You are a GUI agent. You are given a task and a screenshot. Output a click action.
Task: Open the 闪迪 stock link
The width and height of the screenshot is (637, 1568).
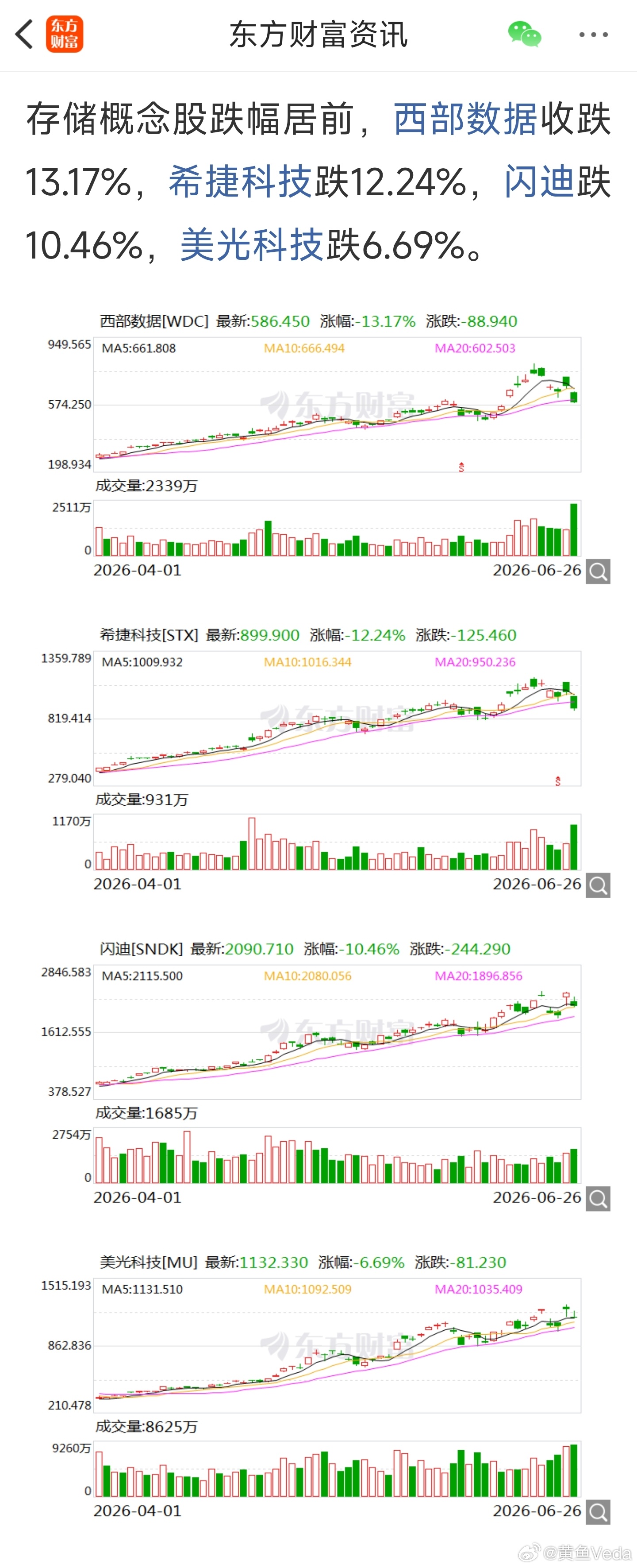pyautogui.click(x=540, y=182)
